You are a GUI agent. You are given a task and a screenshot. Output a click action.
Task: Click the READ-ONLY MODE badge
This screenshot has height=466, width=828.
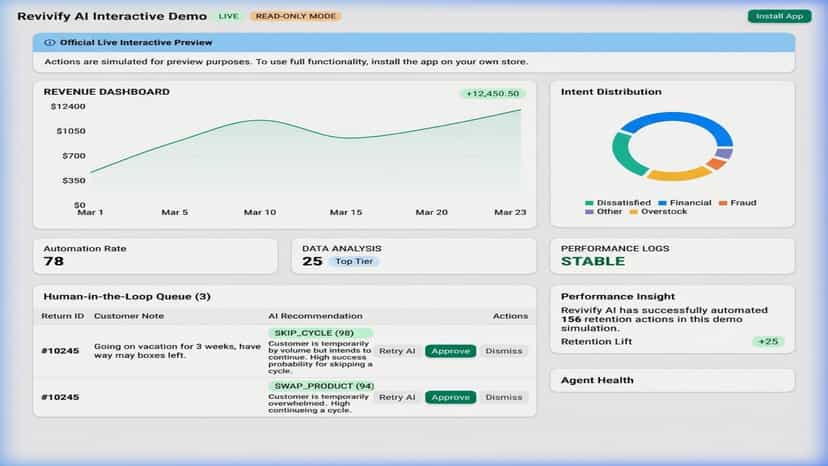(x=296, y=16)
